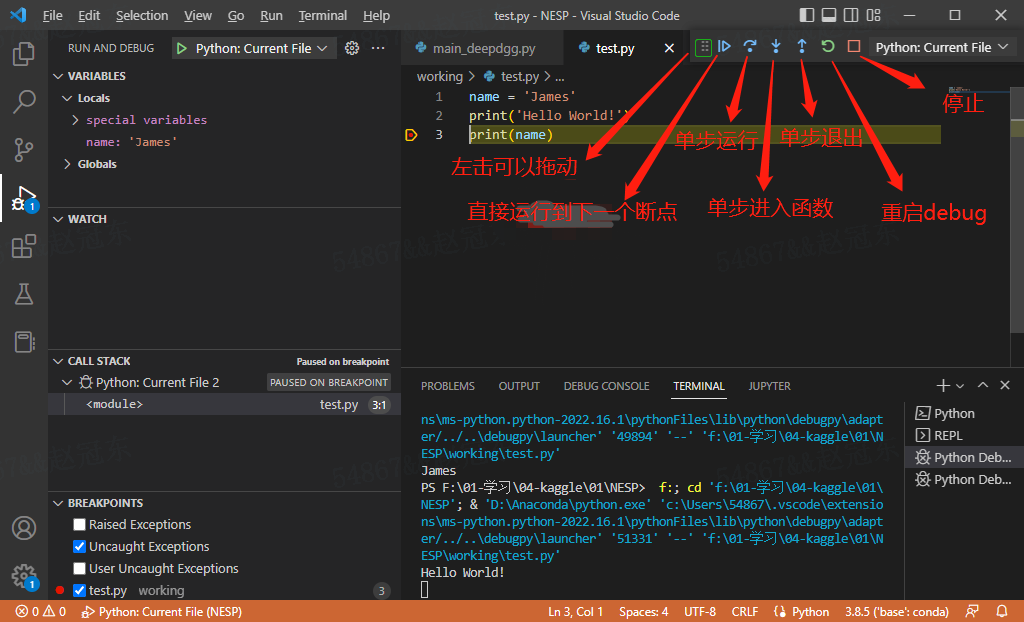The height and width of the screenshot is (622, 1024).
Task: Click the green Restart debug button
Action: [x=828, y=46]
